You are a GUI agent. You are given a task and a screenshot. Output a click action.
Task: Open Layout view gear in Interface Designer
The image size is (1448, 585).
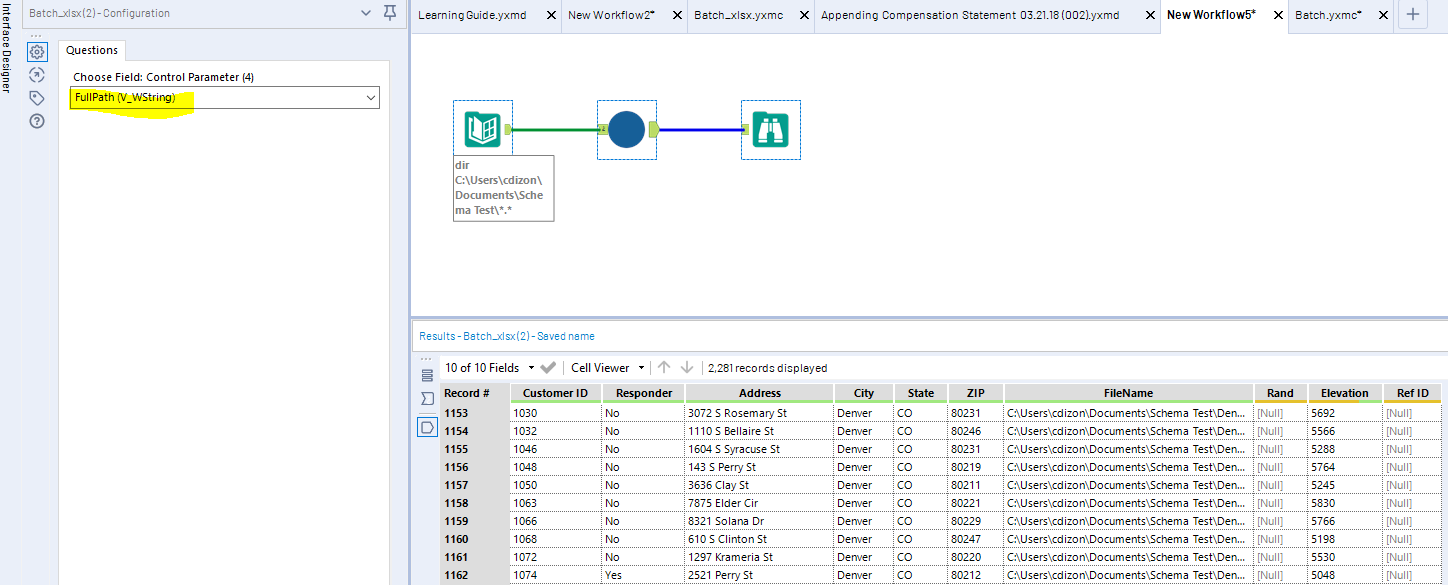pyautogui.click(x=37, y=51)
